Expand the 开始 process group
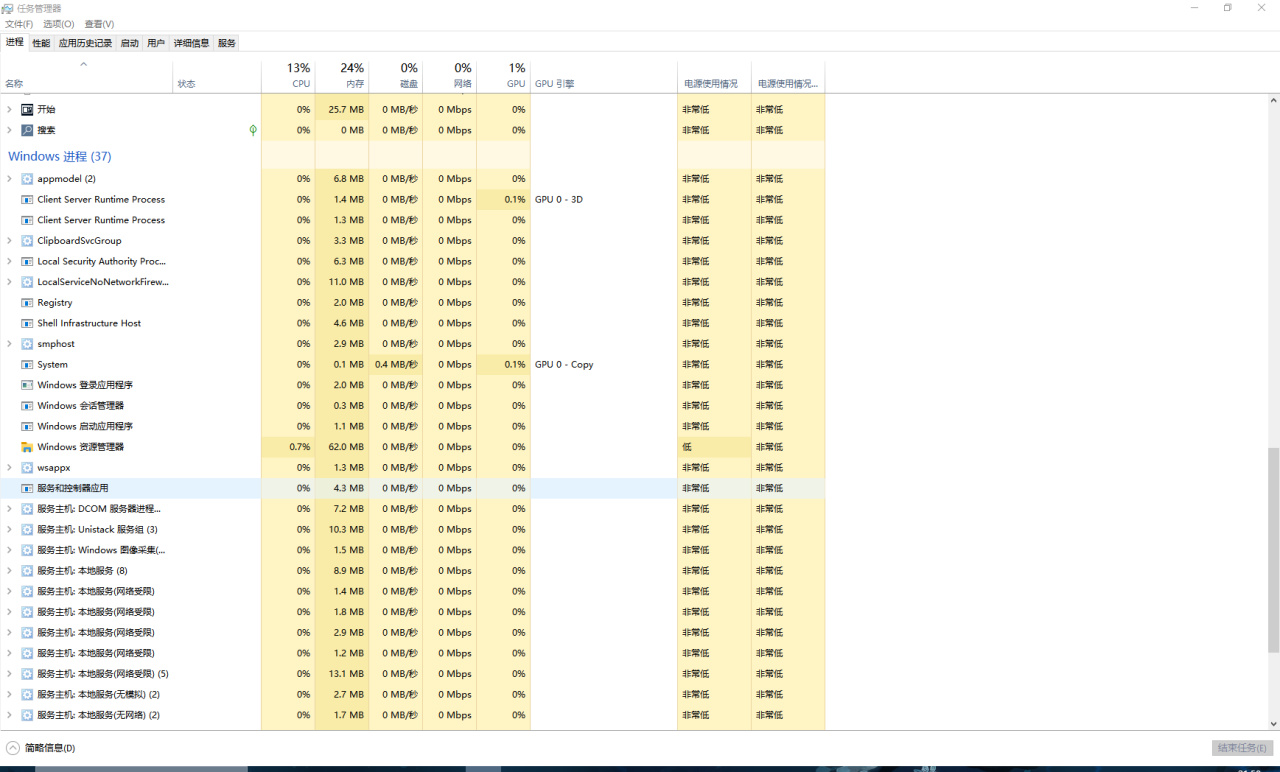 10,109
